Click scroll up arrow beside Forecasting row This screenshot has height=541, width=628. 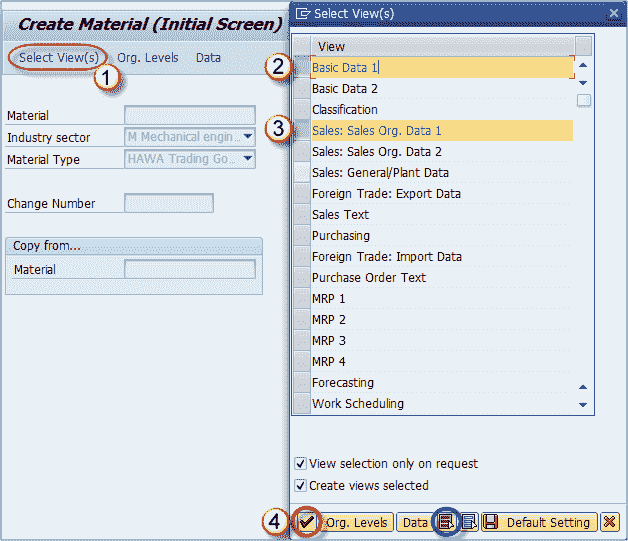click(583, 387)
